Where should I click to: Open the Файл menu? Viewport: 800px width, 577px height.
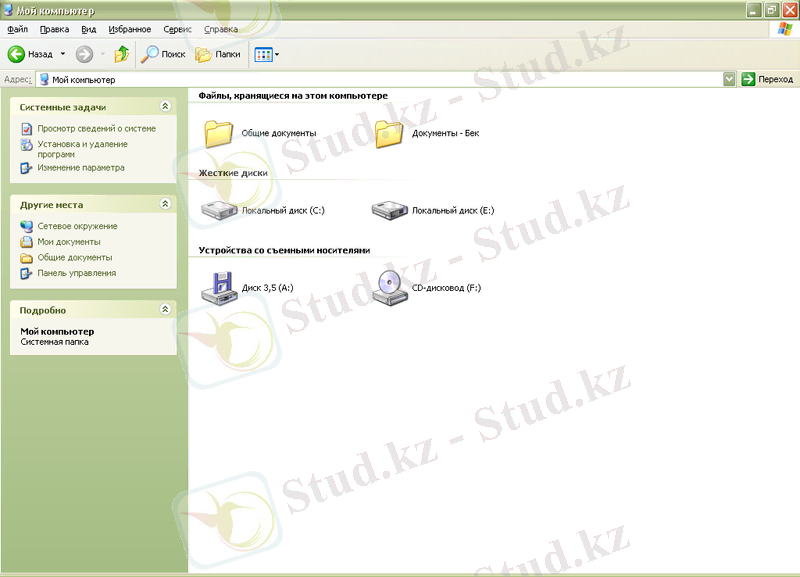(x=17, y=30)
